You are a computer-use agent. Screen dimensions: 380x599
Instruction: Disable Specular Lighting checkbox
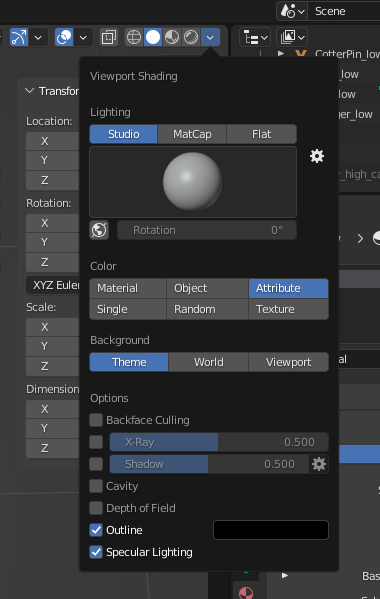coord(96,552)
